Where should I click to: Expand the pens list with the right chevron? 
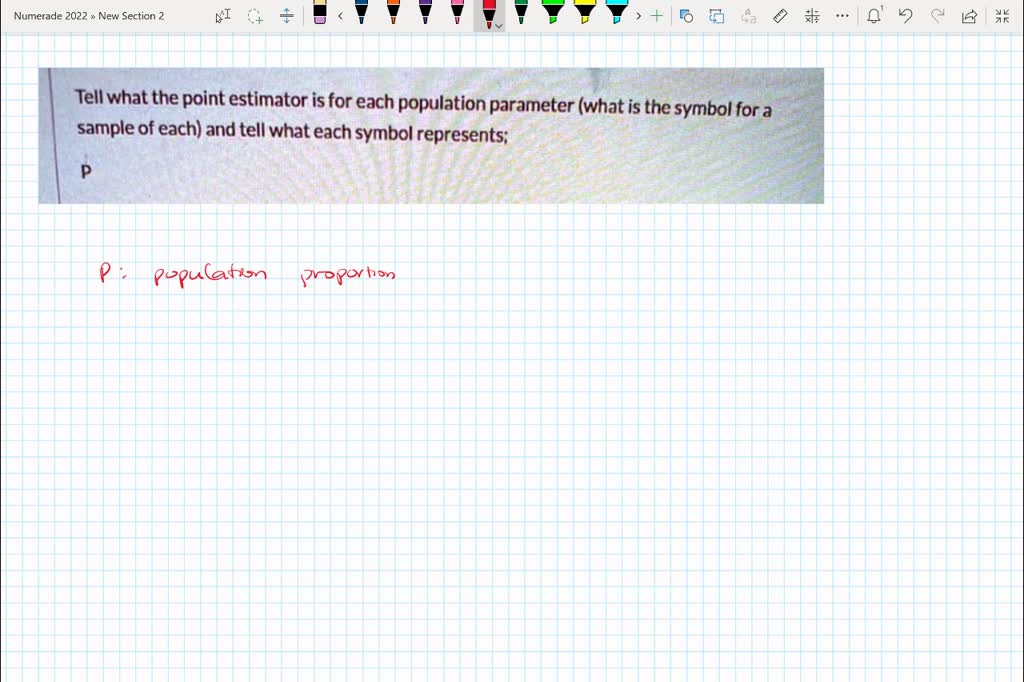click(637, 16)
